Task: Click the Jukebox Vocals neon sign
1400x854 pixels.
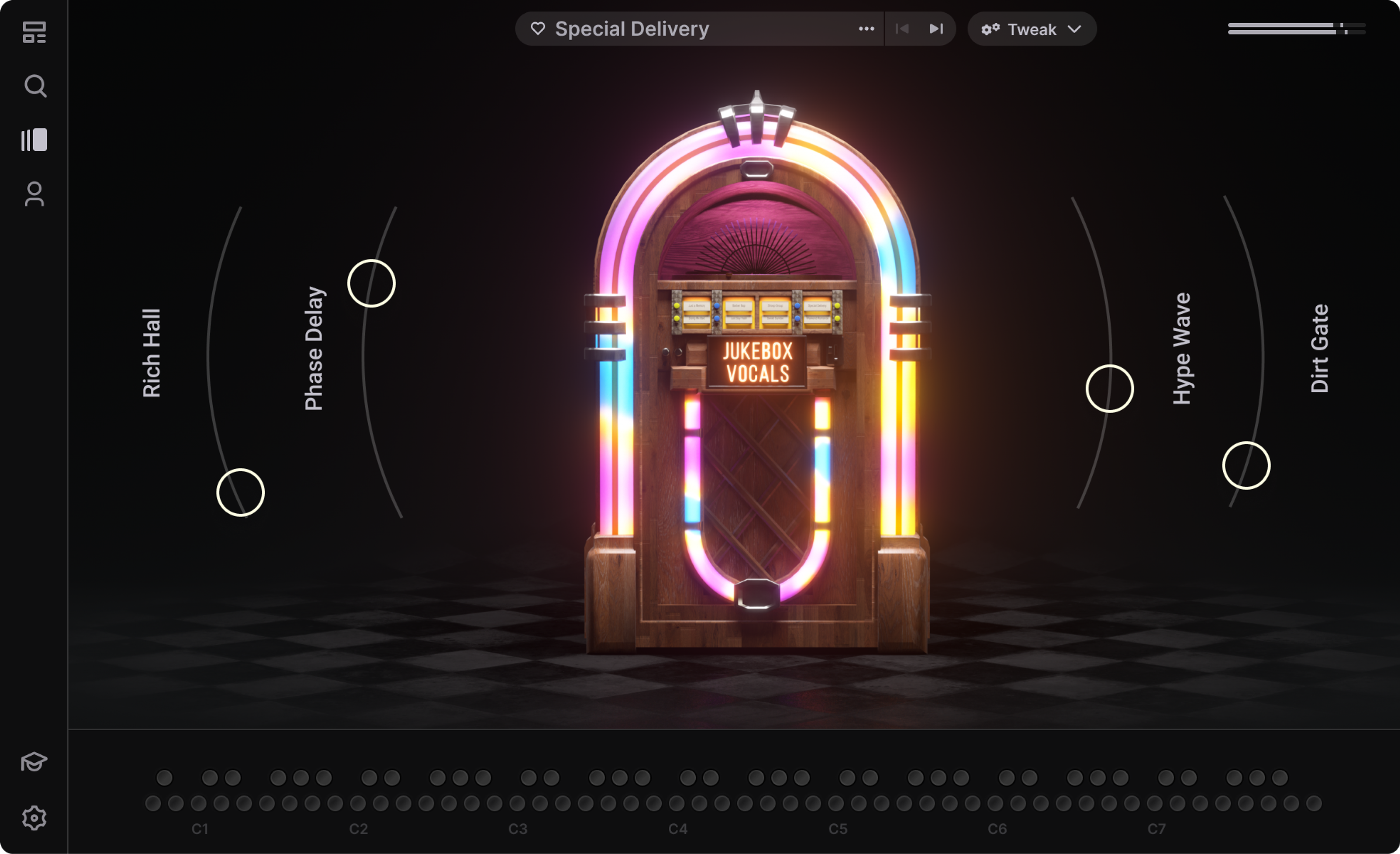Action: pos(757,362)
